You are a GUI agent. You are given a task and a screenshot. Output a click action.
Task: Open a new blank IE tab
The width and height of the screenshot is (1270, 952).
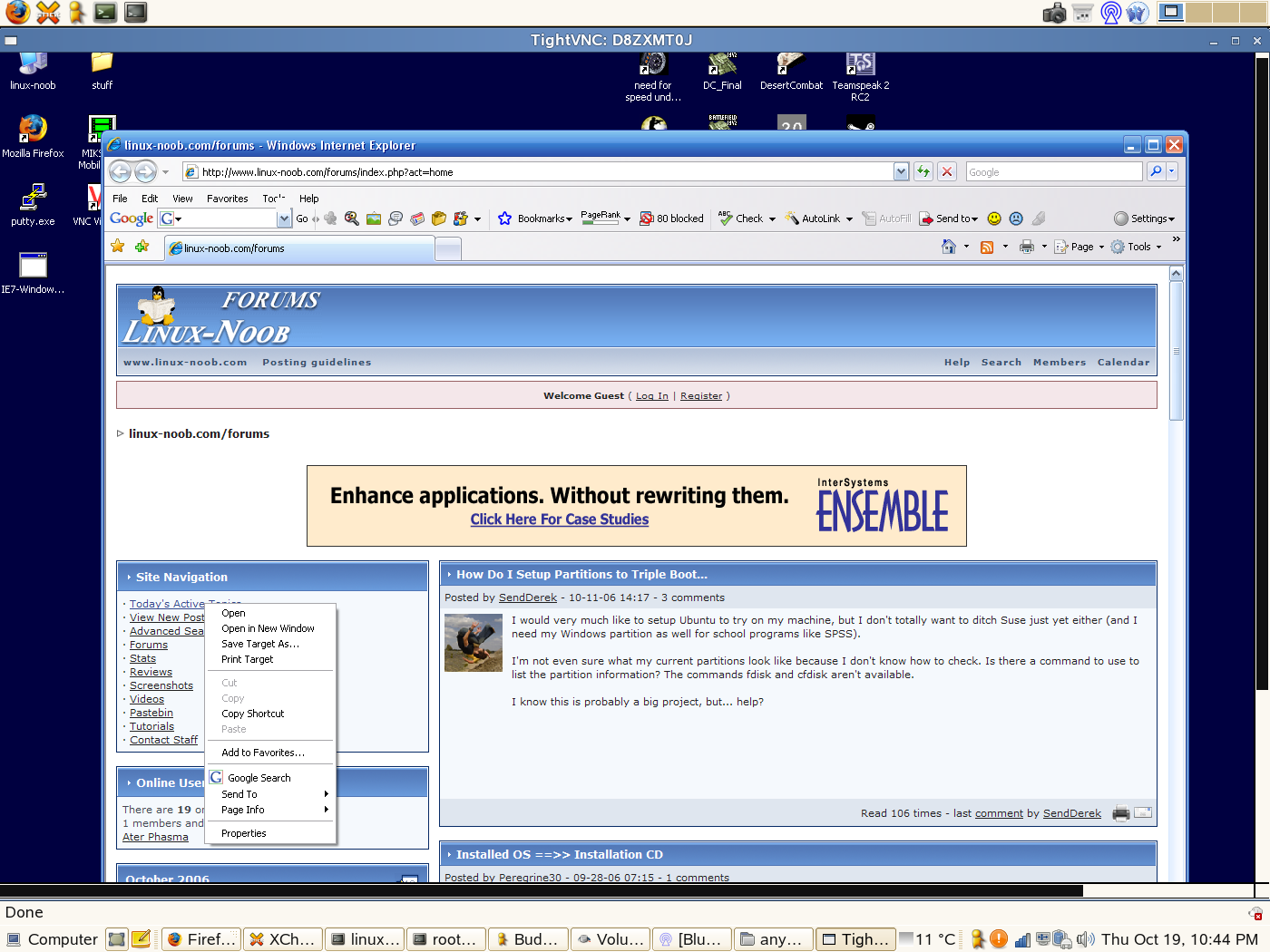448,248
